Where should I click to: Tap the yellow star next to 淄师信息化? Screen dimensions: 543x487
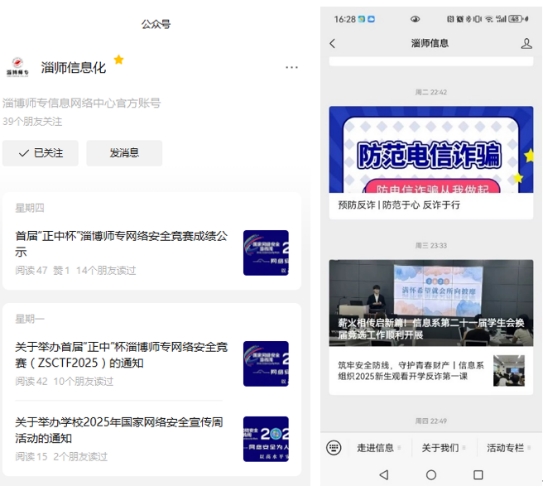pyautogui.click(x=119, y=60)
